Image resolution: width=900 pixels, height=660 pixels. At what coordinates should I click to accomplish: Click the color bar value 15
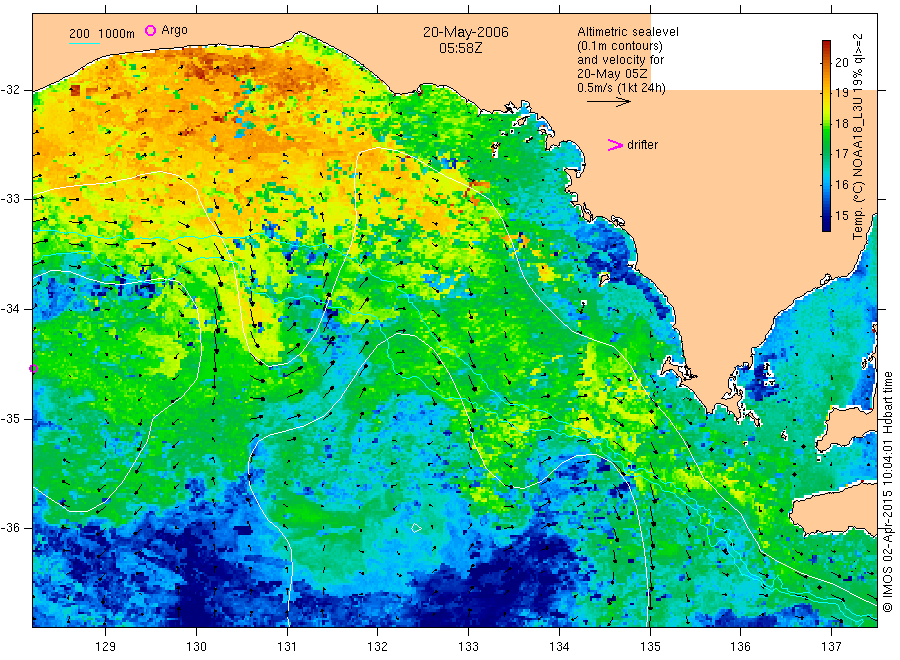point(841,216)
